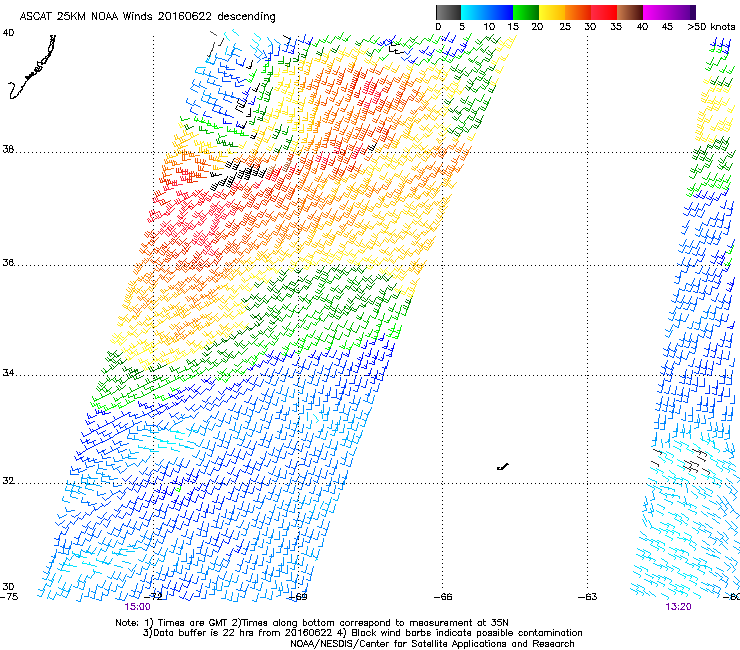Click the longitude label -63
Screen dimensions: 740x650
coord(588,597)
